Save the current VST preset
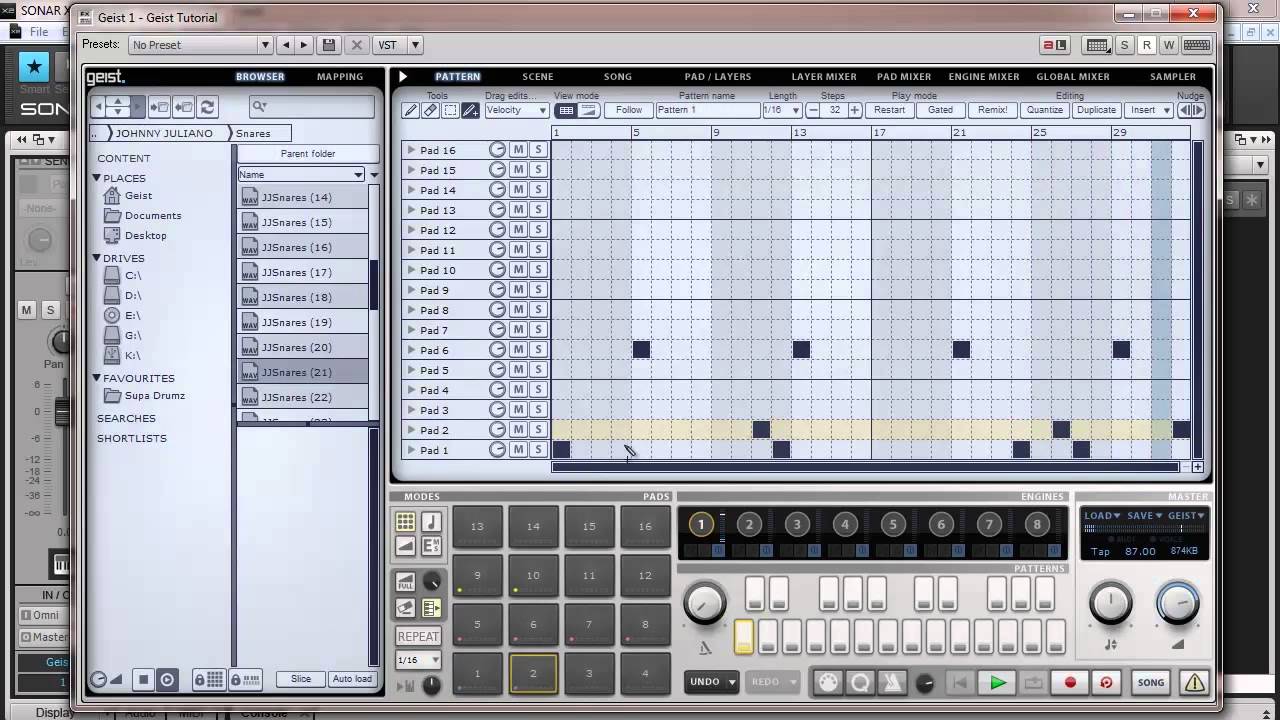Viewport: 1280px width, 720px height. (328, 45)
